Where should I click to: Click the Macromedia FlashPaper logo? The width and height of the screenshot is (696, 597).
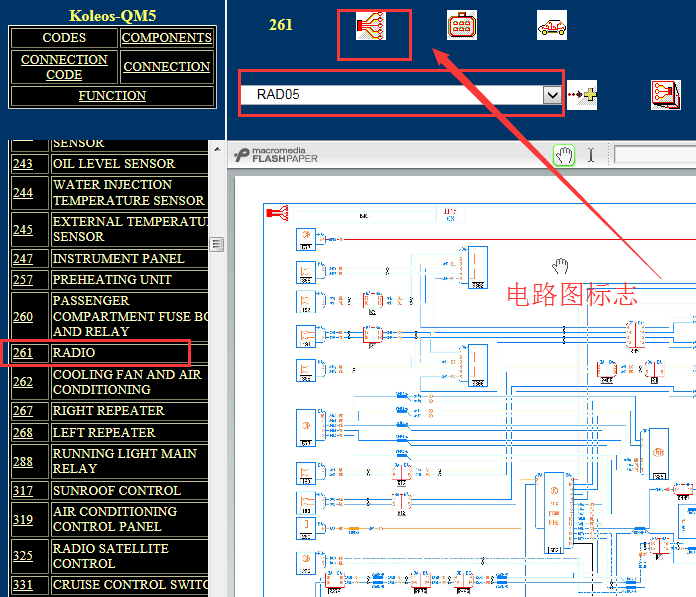[276, 155]
